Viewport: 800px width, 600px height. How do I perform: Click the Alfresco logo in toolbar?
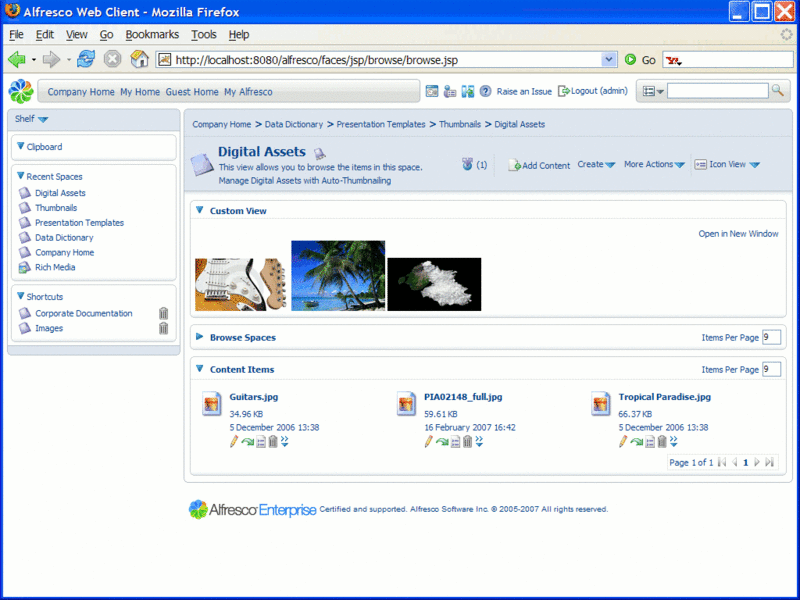pos(20,91)
